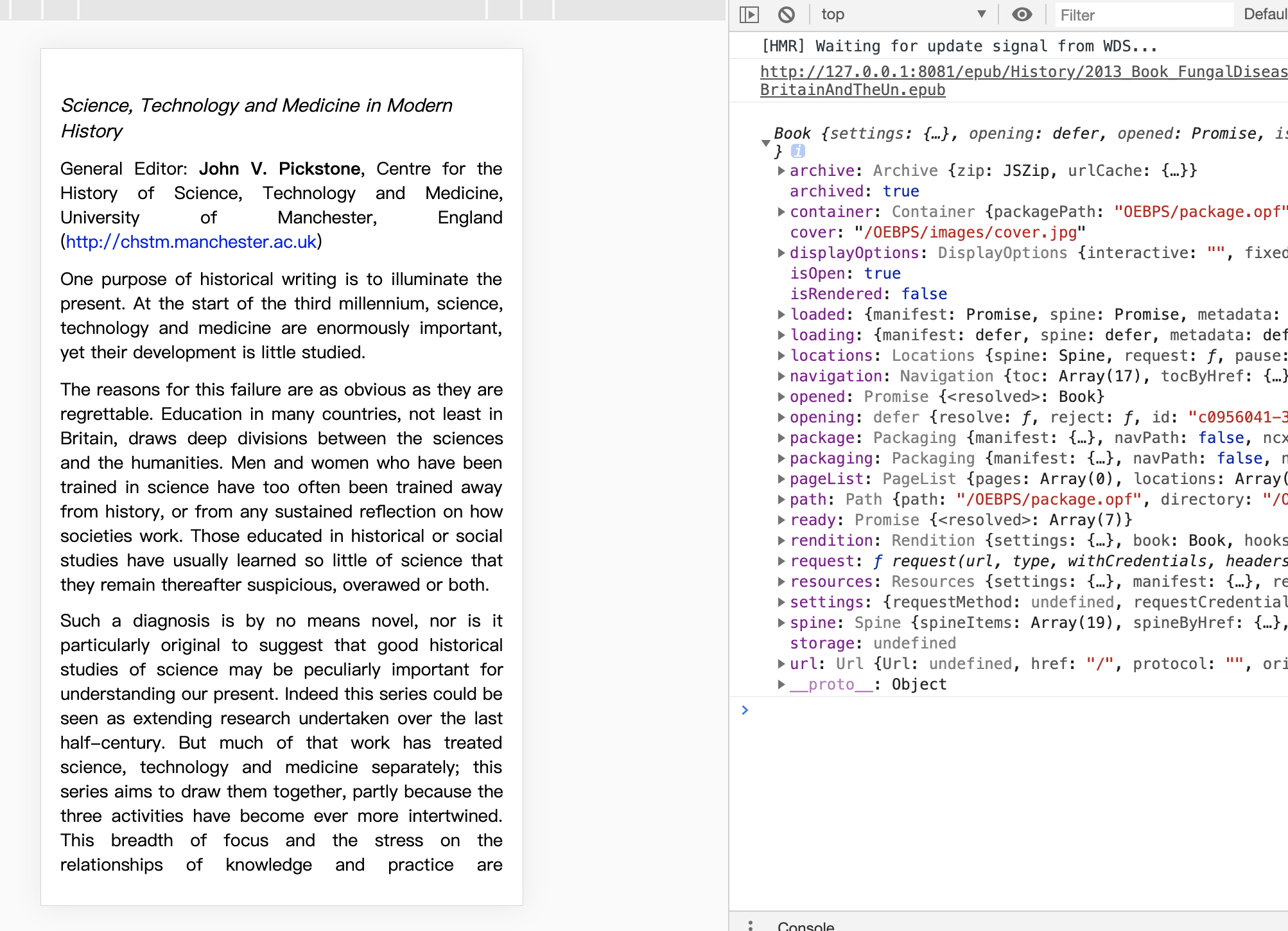This screenshot has height=931, width=1288.
Task: Expand the resources property
Action: pyautogui.click(x=781, y=582)
